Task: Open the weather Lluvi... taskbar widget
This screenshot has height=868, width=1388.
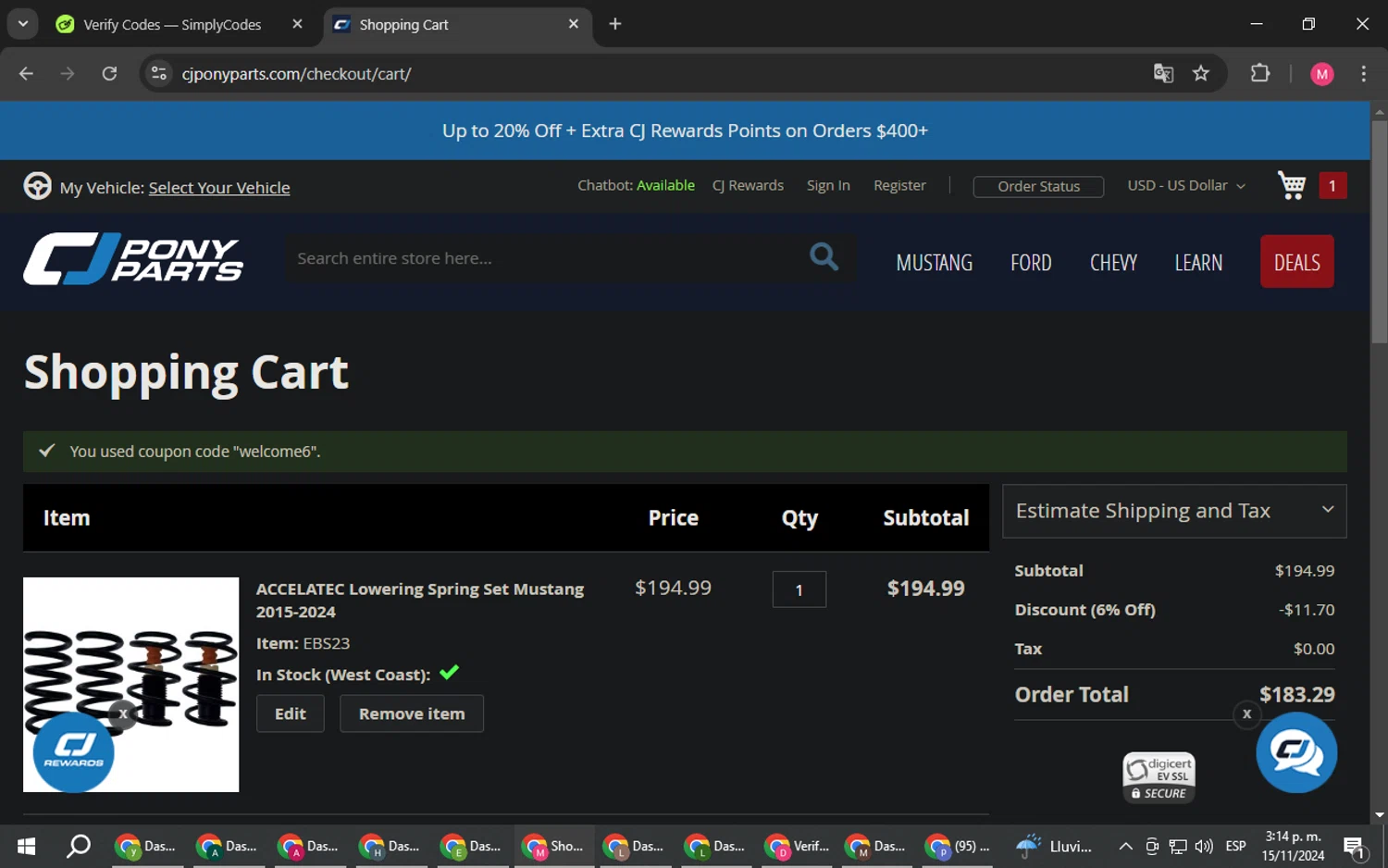Action: [x=1054, y=846]
